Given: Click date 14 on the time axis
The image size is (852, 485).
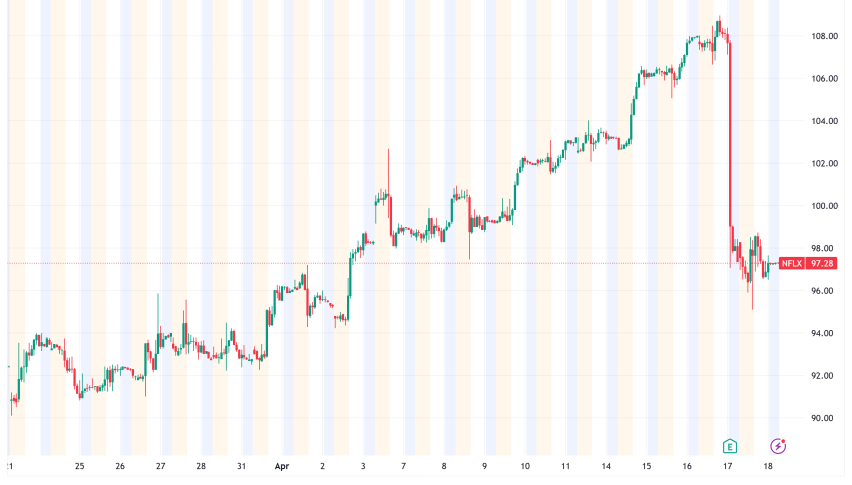Looking at the screenshot, I should (606, 466).
